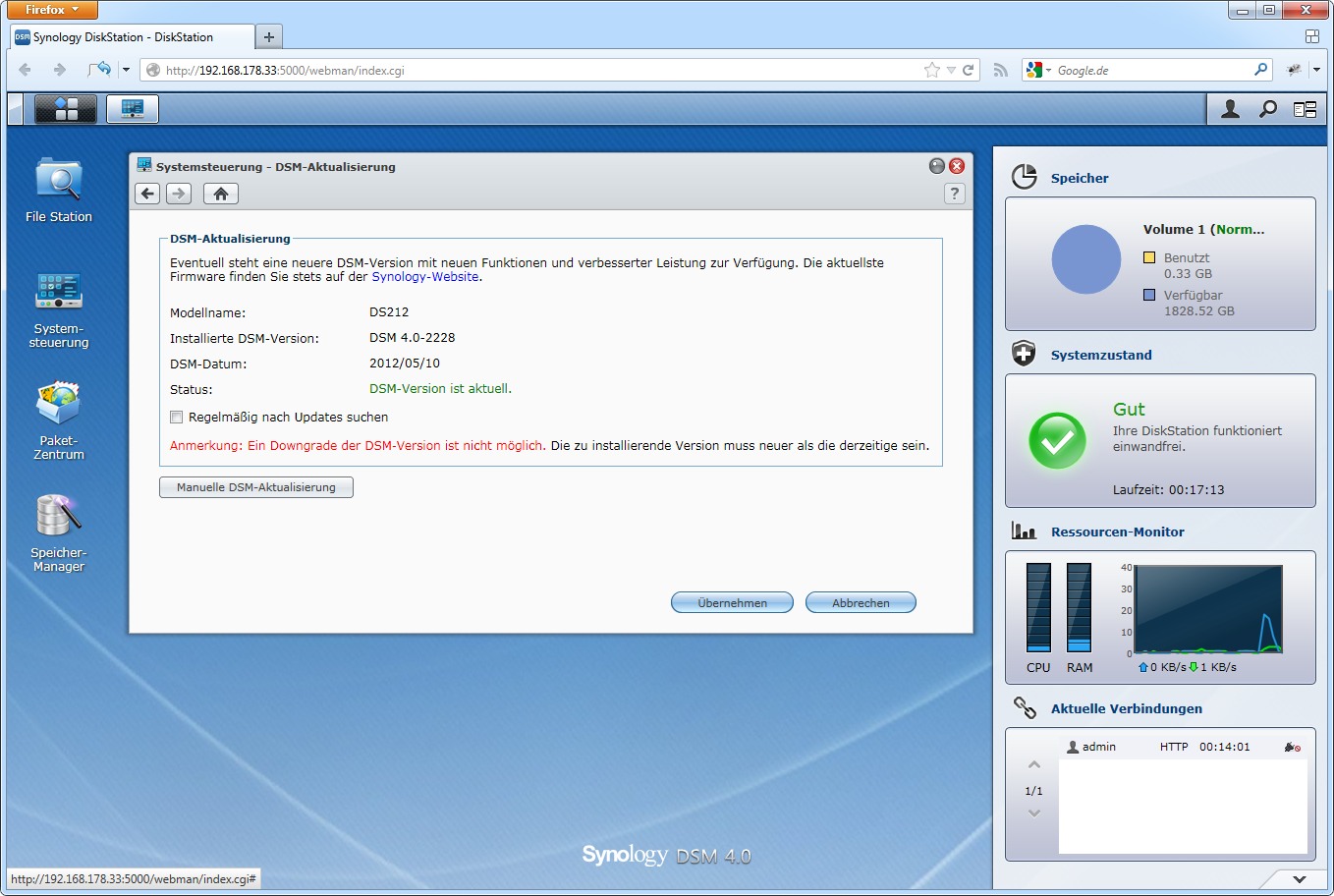Disconnect the admin connection icon
1334x896 pixels.
click(x=1292, y=747)
